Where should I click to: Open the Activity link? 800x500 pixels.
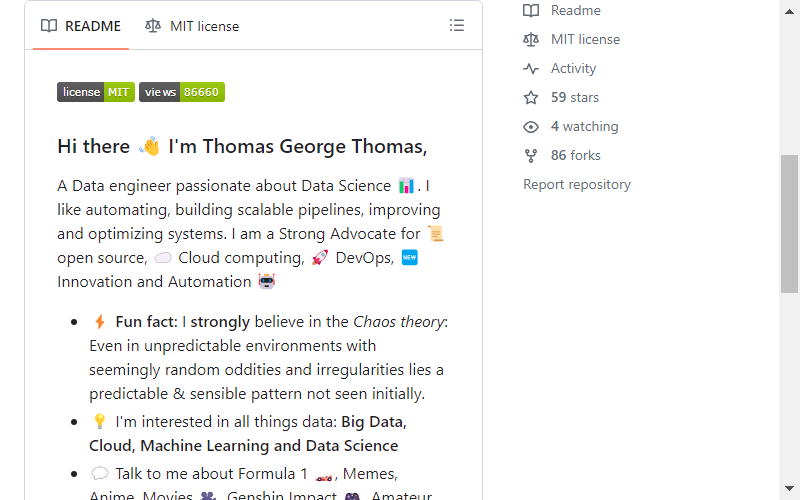(573, 68)
